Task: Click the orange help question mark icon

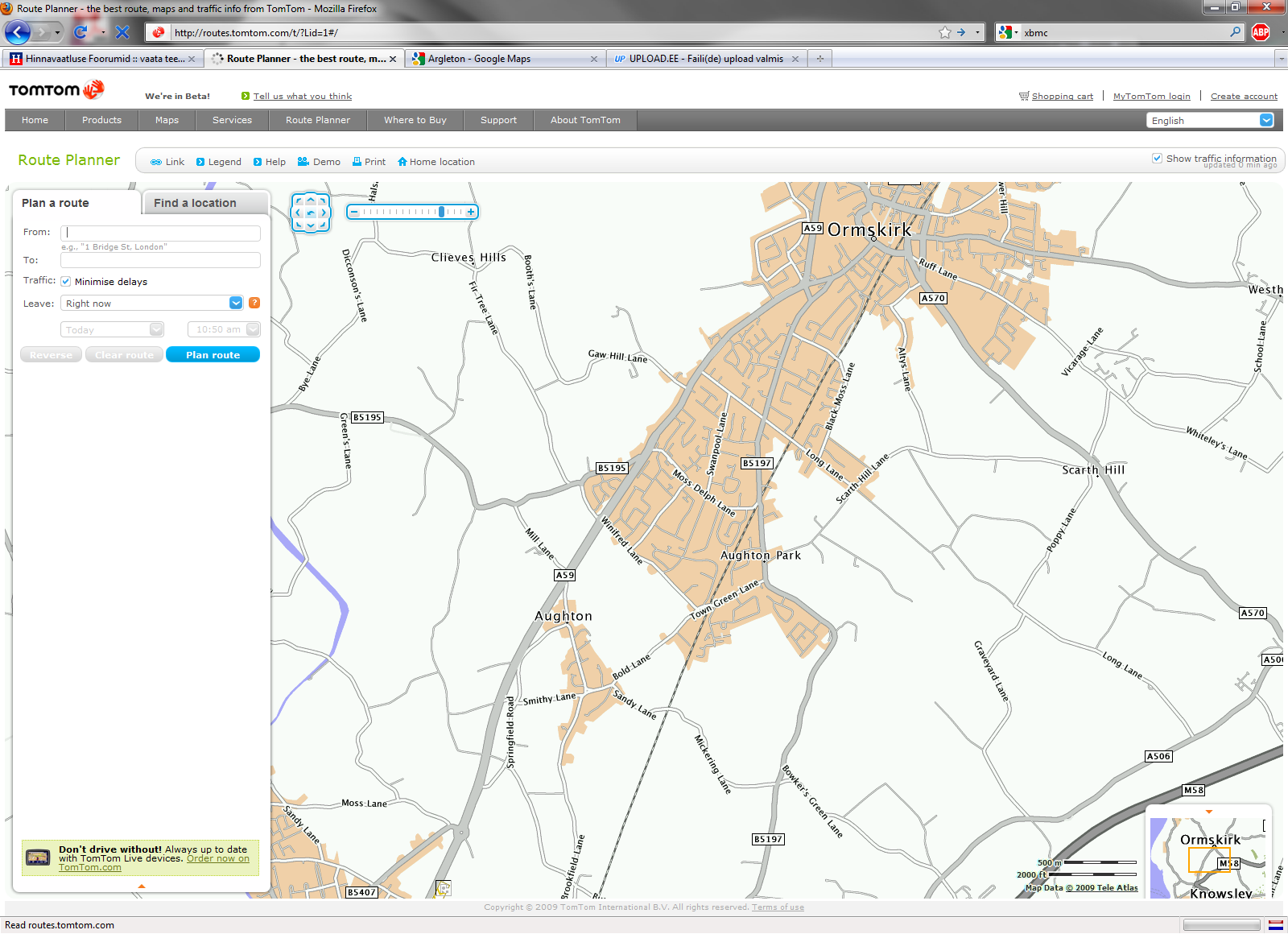Action: pos(254,303)
